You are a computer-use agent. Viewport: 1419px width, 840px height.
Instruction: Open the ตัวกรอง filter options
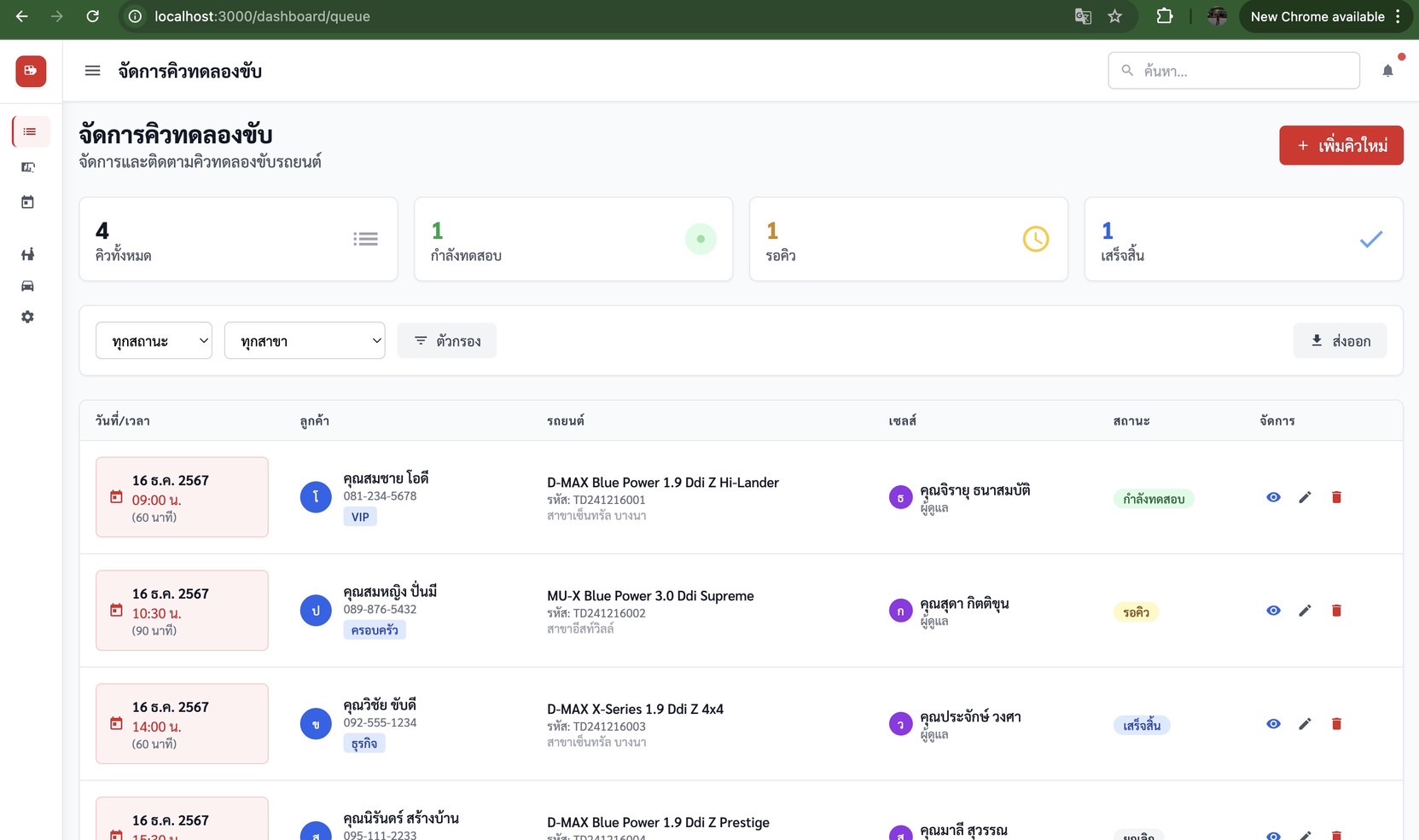tap(446, 340)
